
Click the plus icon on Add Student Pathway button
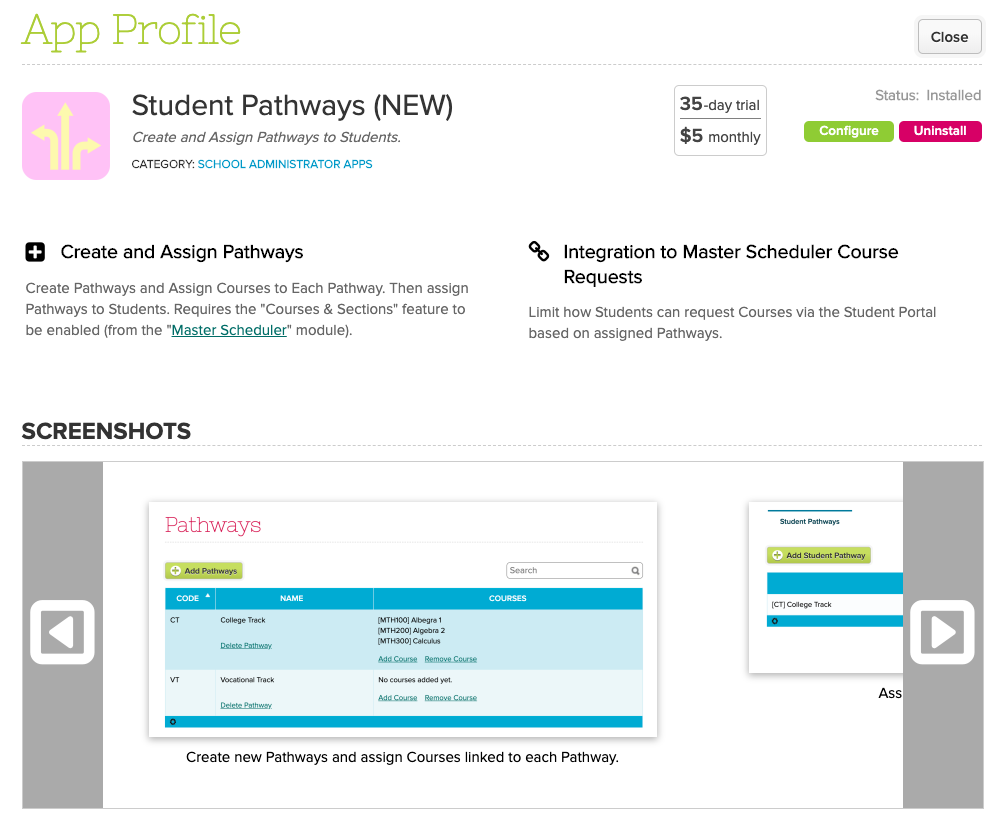(x=778, y=555)
